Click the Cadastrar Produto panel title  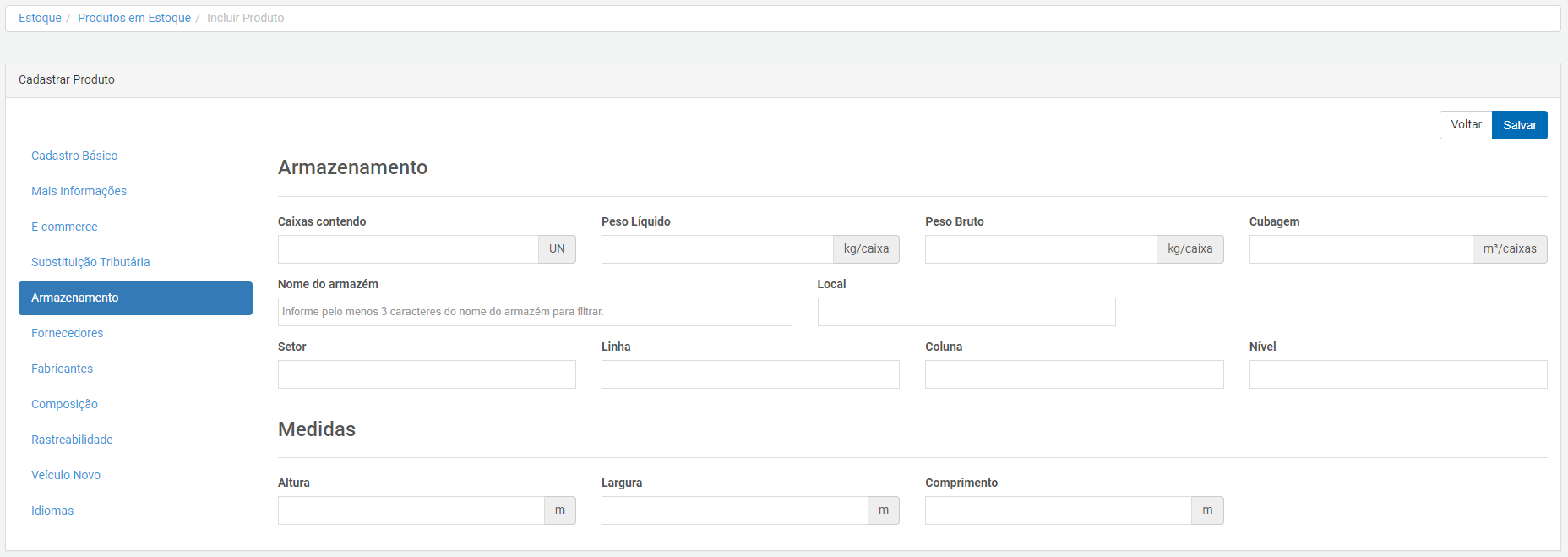click(67, 79)
